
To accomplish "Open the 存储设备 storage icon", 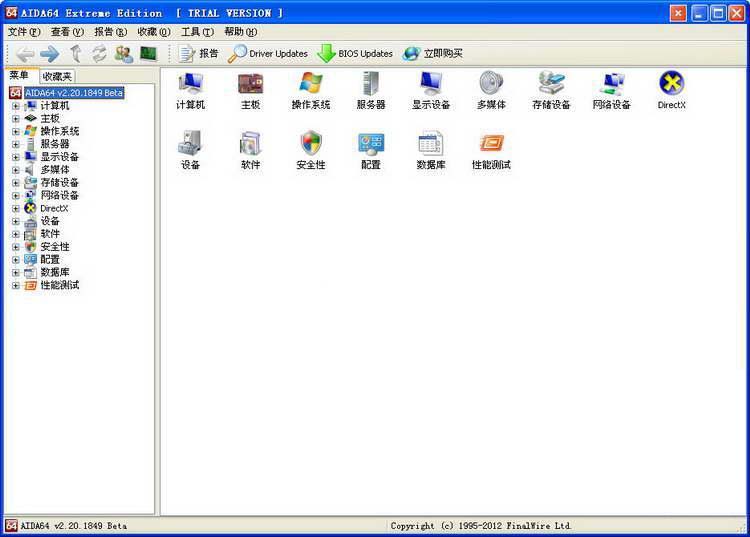I will pos(551,83).
